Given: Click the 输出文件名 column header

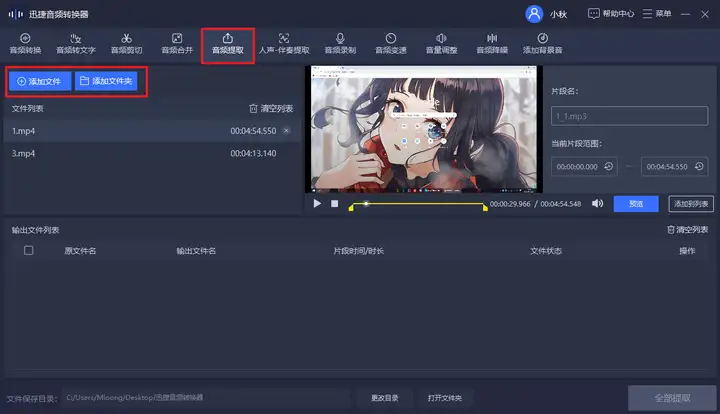Looking at the screenshot, I should pyautogui.click(x=196, y=251).
